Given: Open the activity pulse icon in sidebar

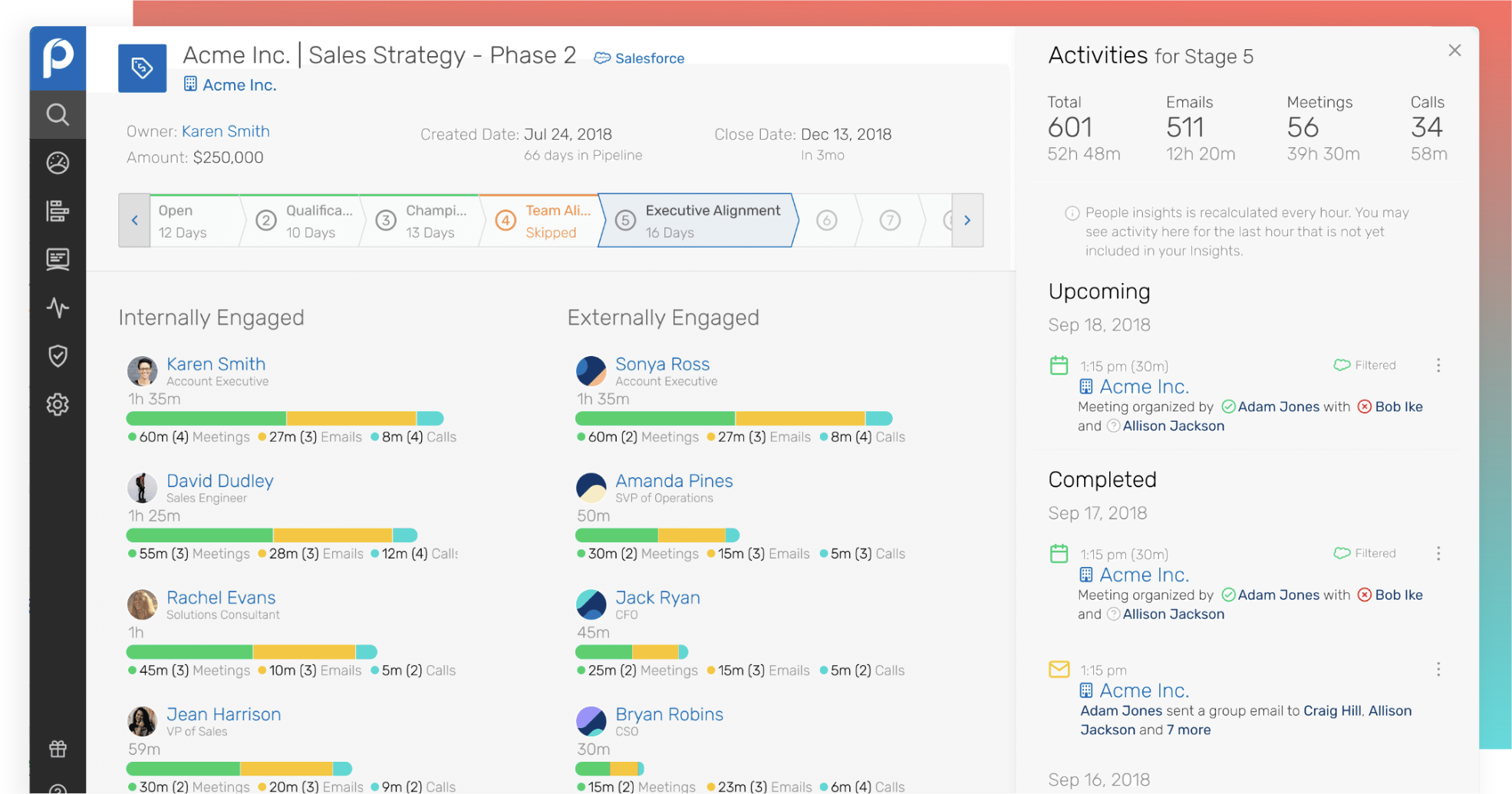Looking at the screenshot, I should pyautogui.click(x=58, y=308).
